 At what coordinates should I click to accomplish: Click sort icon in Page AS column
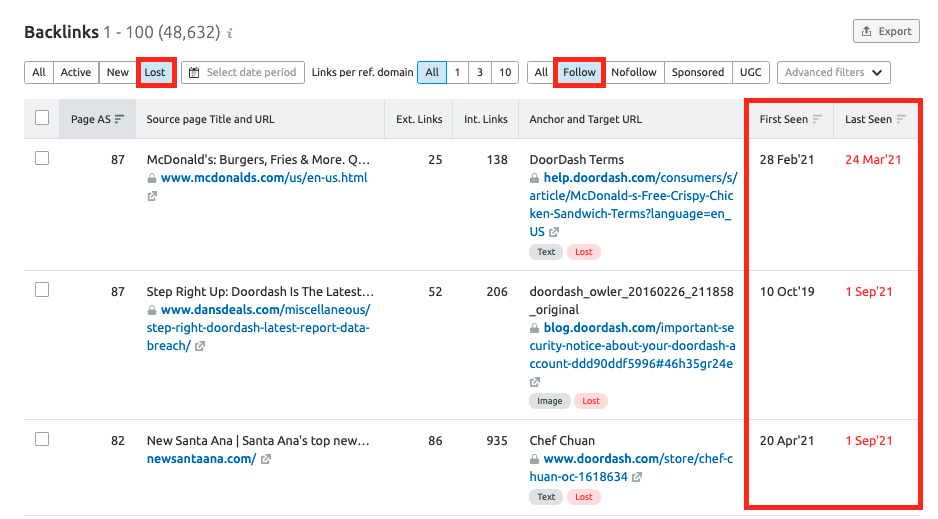[x=120, y=119]
